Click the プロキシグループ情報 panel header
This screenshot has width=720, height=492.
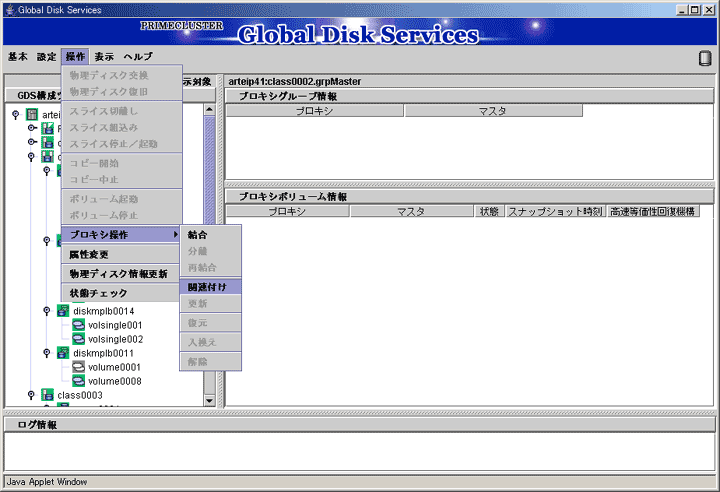pyautogui.click(x=470, y=96)
